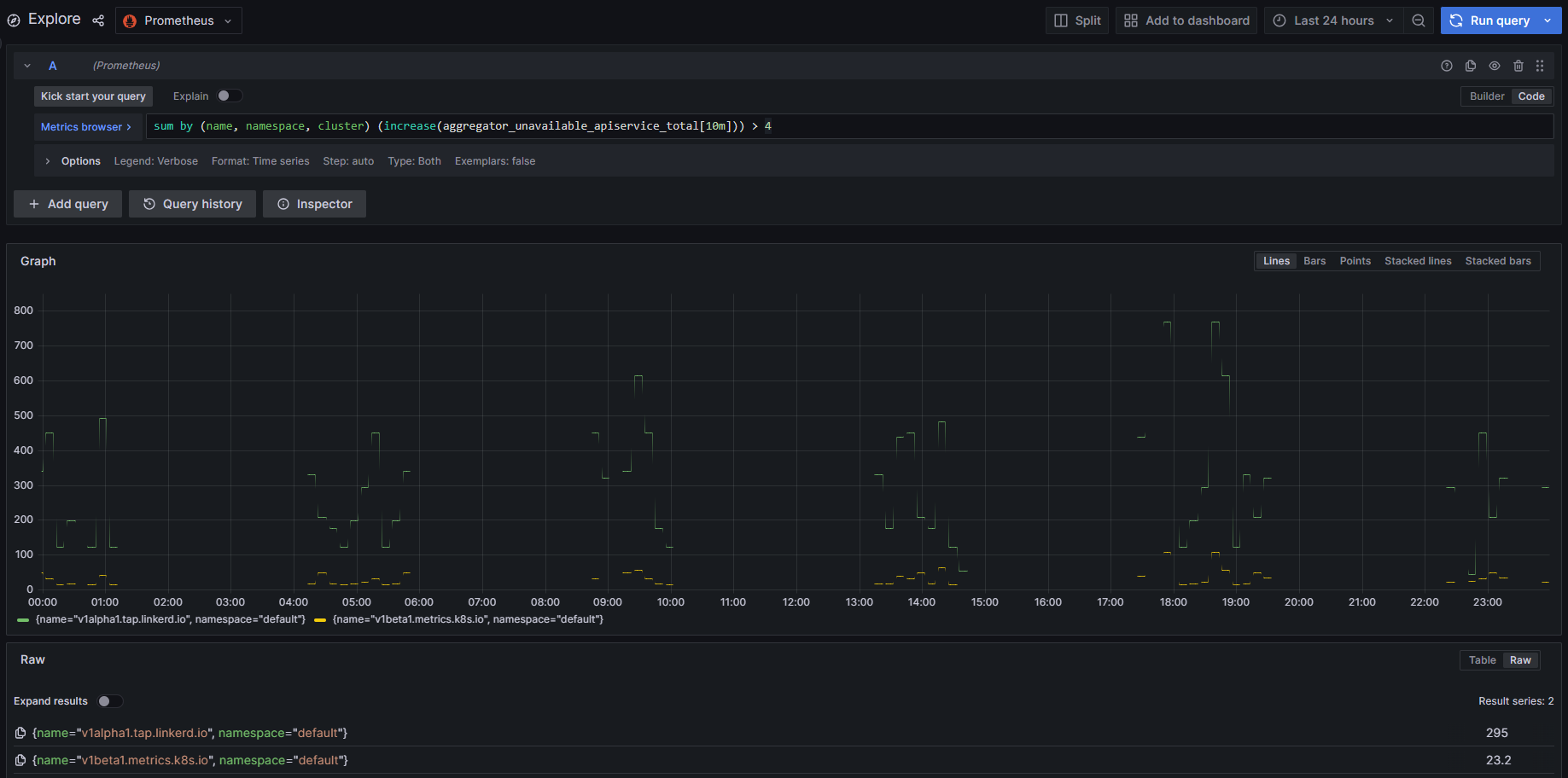The image size is (1568, 778).
Task: Open the share link icon next to Explore
Action: click(98, 20)
